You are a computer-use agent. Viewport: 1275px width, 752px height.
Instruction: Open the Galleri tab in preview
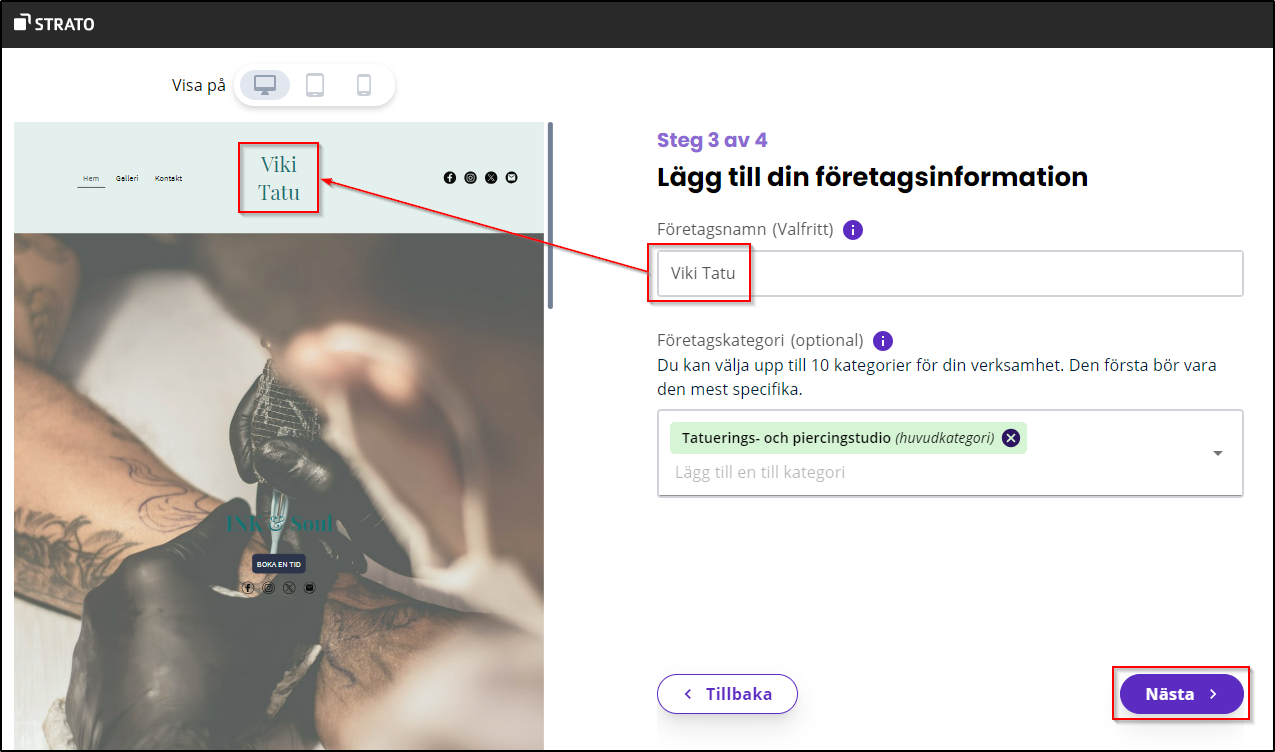click(127, 179)
